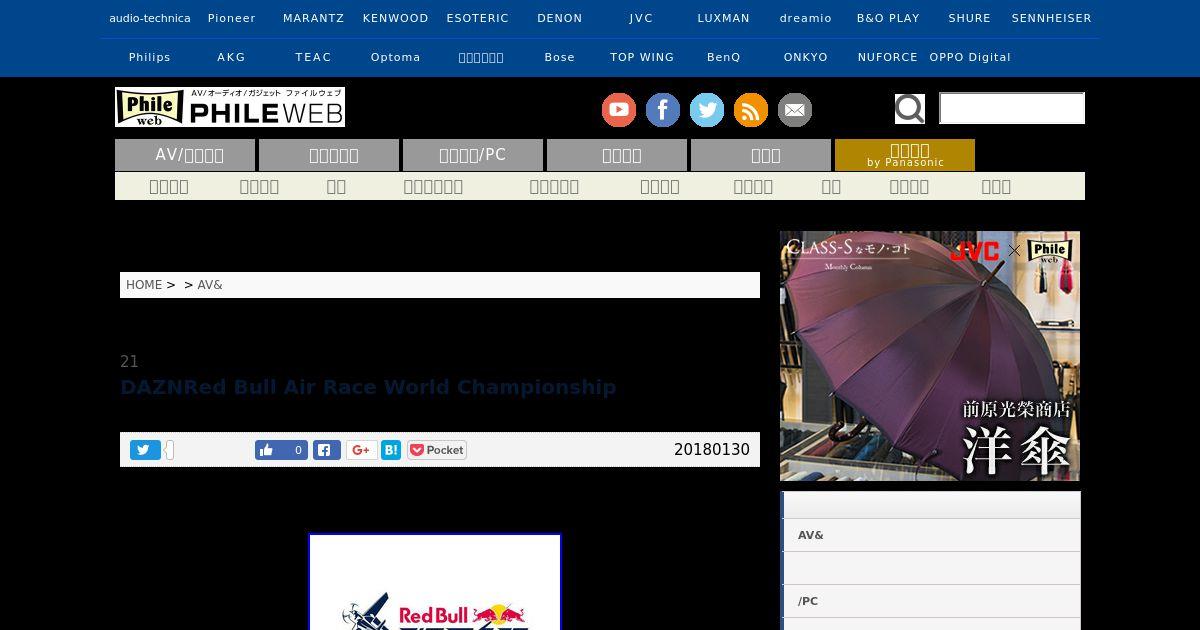The height and width of the screenshot is (630, 1200).
Task: Open the SHURE brand link
Action: coord(970,18)
